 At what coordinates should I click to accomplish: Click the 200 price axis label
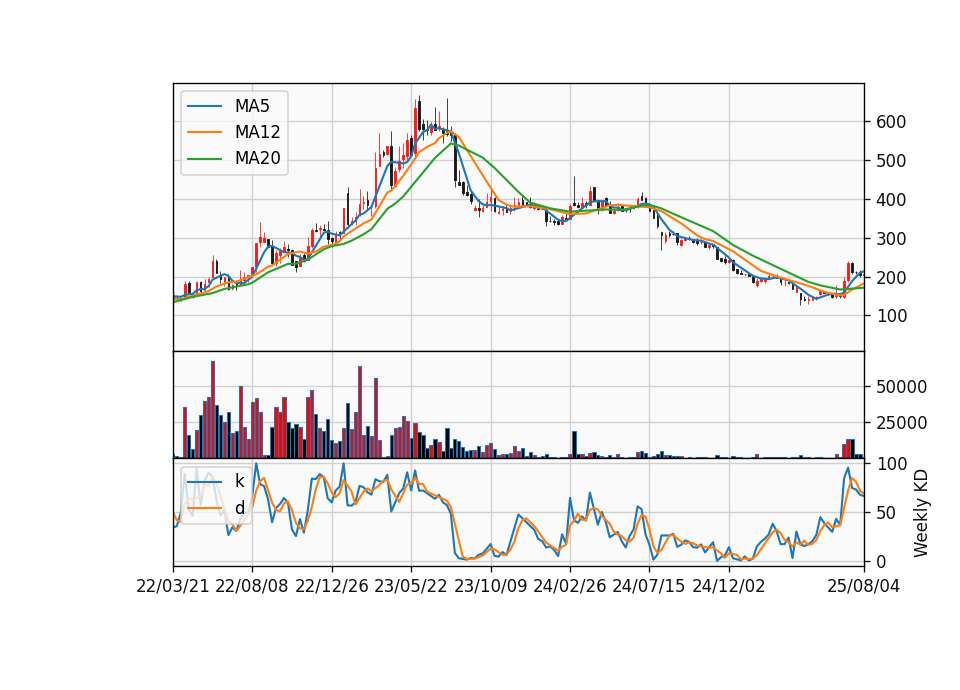(891, 277)
